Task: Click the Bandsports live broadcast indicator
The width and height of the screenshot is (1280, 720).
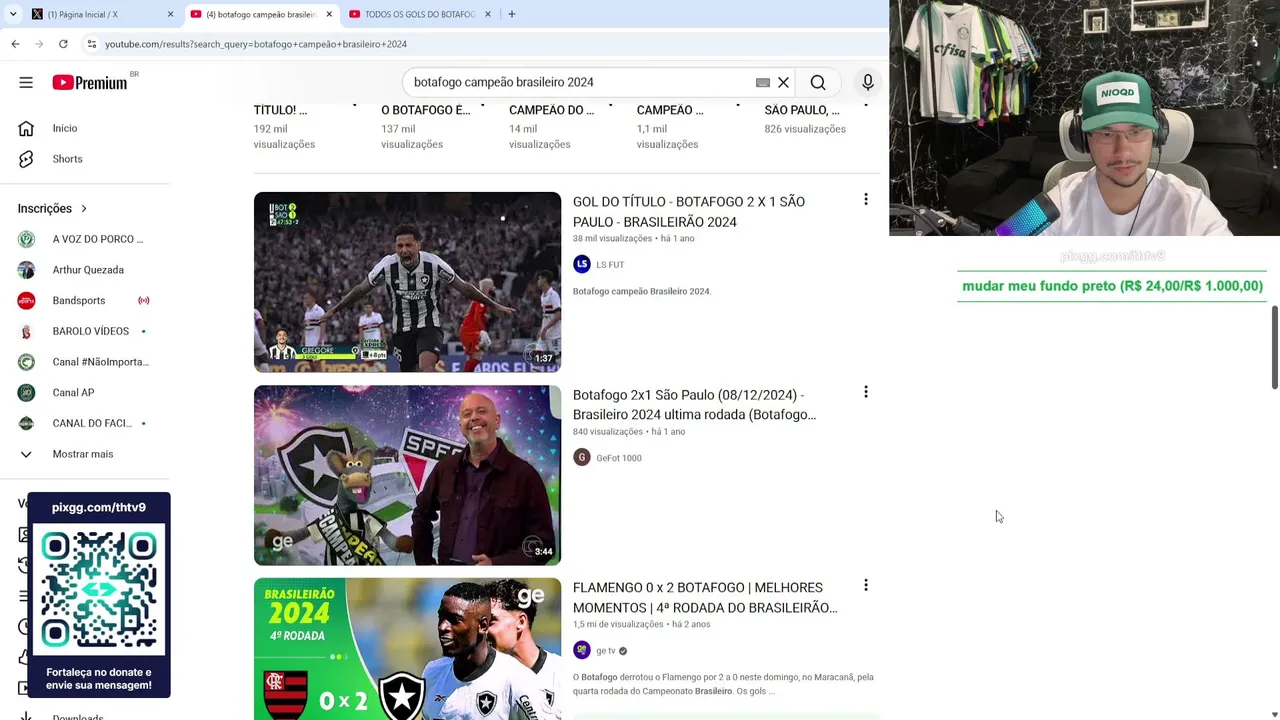Action: [x=143, y=300]
